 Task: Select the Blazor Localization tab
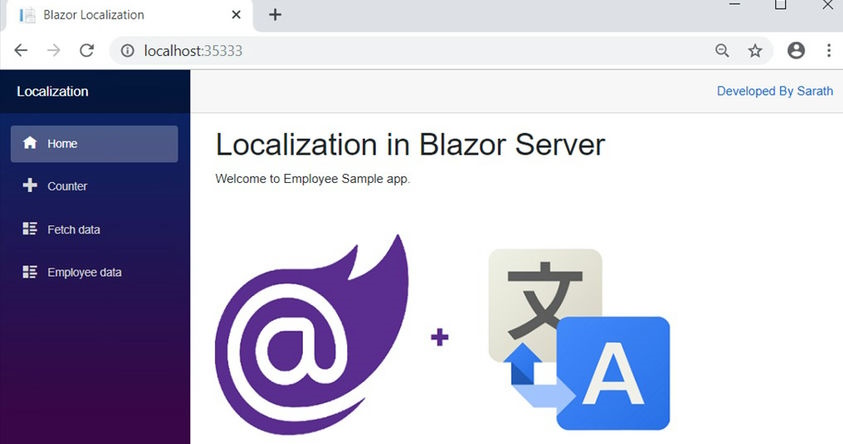[129, 15]
